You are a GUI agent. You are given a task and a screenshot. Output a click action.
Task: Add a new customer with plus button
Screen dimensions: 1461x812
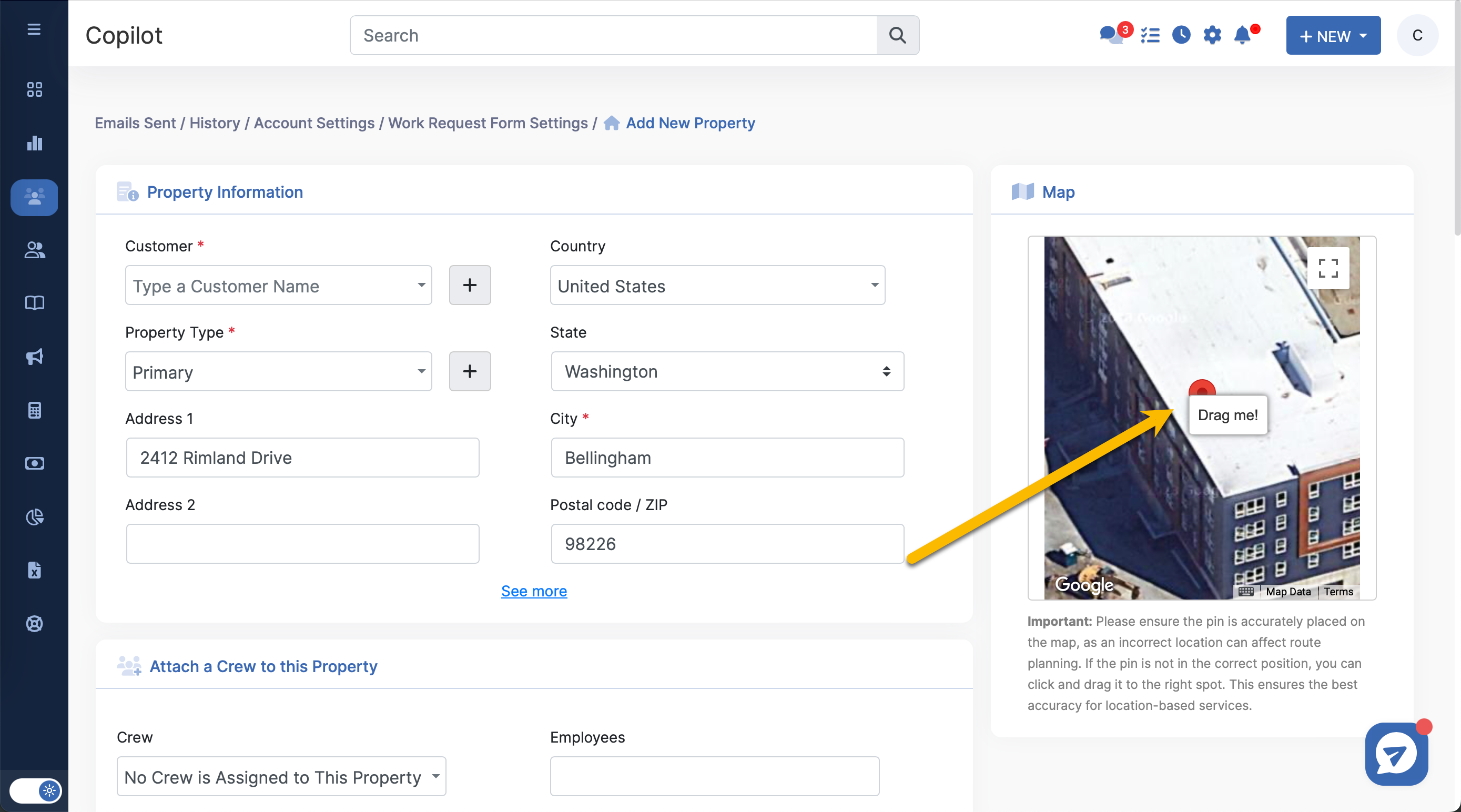tap(470, 285)
